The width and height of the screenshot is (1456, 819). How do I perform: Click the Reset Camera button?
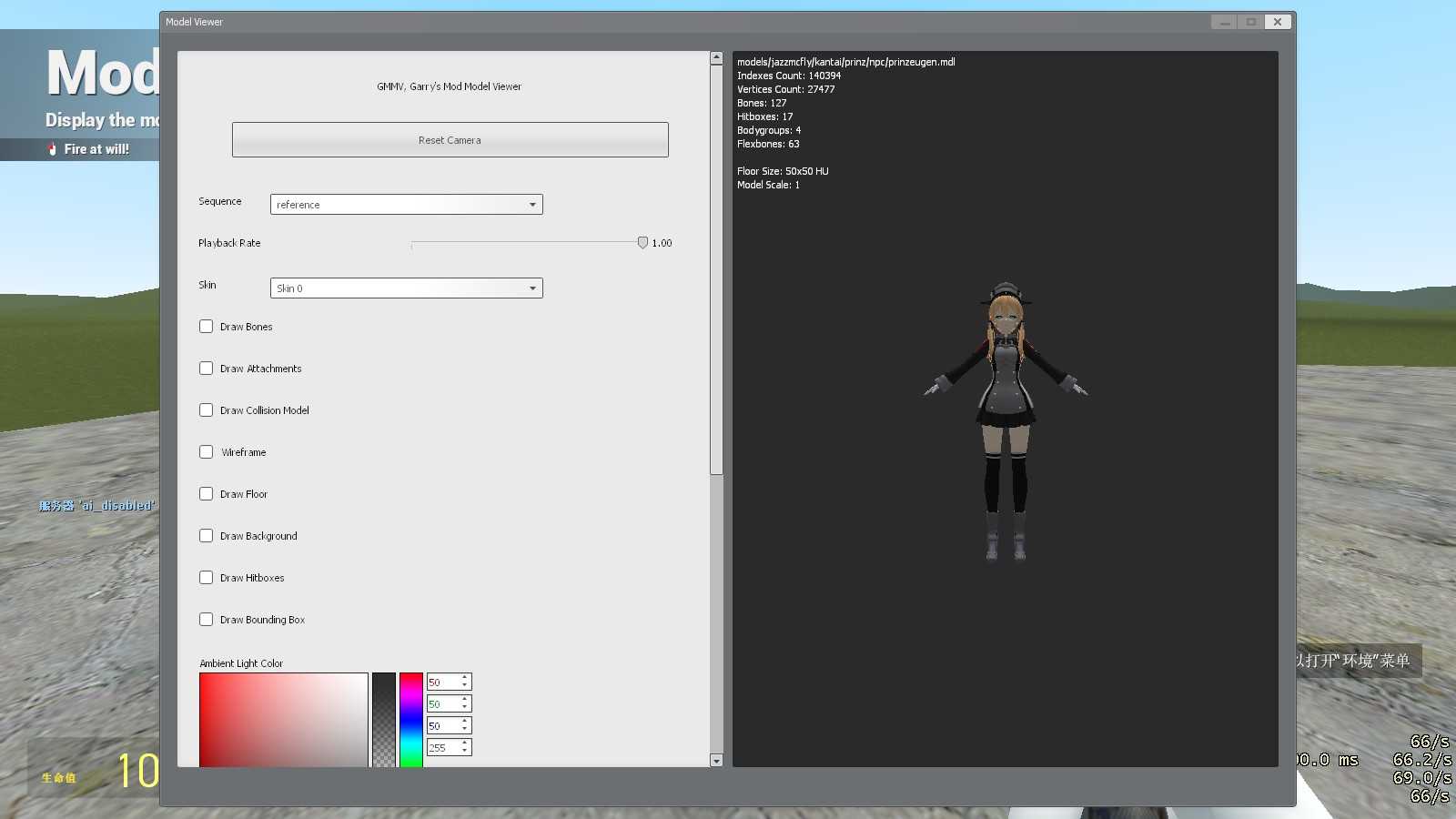coord(450,139)
